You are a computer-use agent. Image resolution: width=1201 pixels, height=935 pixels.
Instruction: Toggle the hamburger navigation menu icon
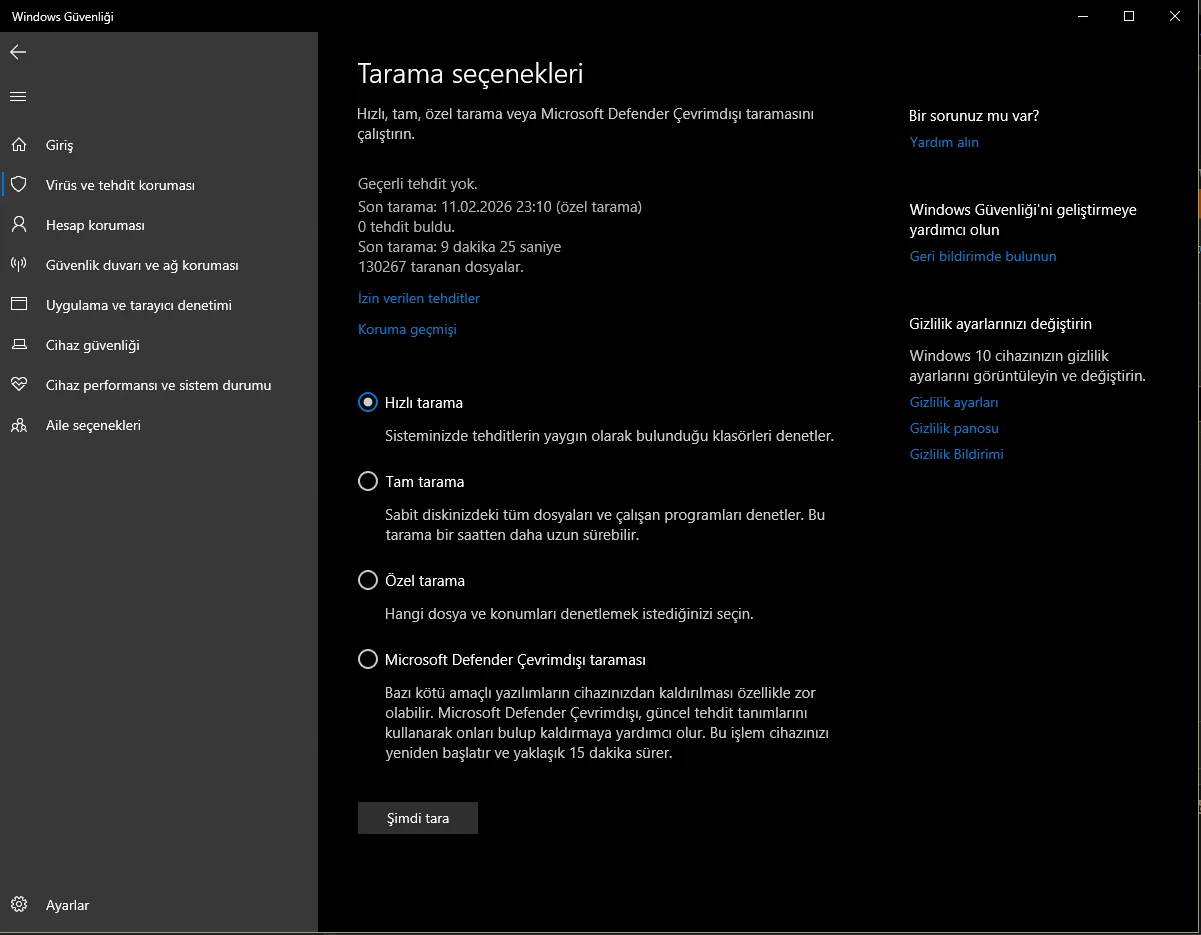click(18, 96)
